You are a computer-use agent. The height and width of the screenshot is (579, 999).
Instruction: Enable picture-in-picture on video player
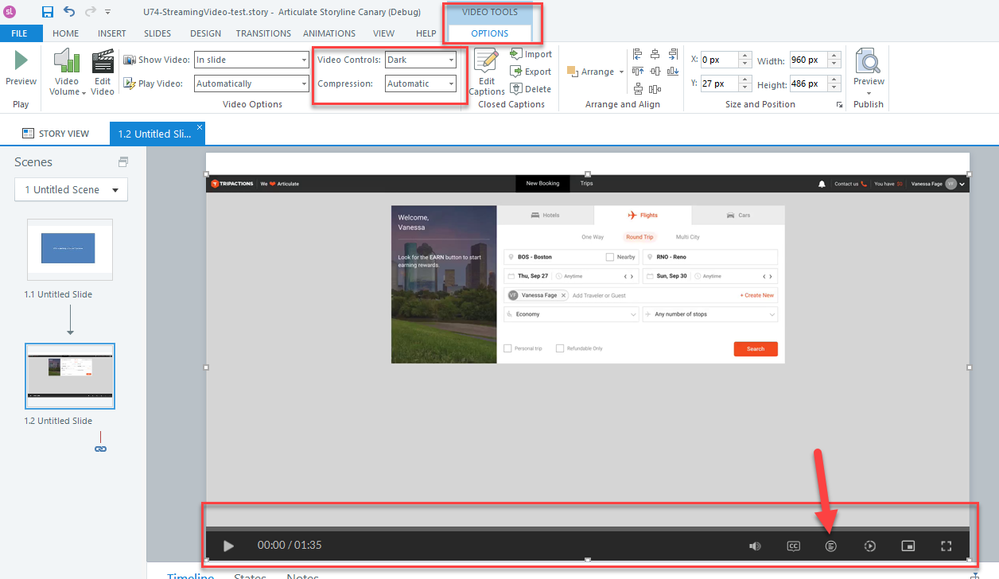point(908,546)
